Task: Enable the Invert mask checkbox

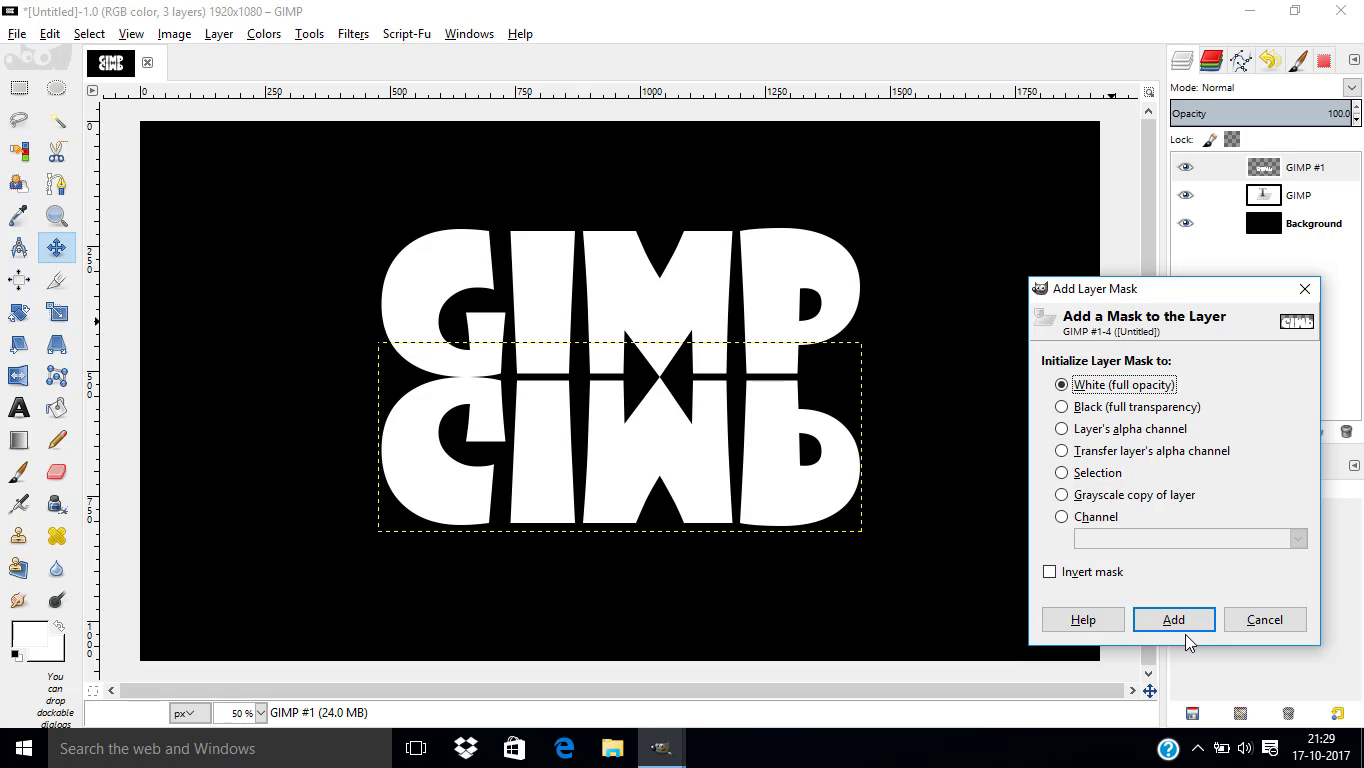Action: [x=1049, y=572]
